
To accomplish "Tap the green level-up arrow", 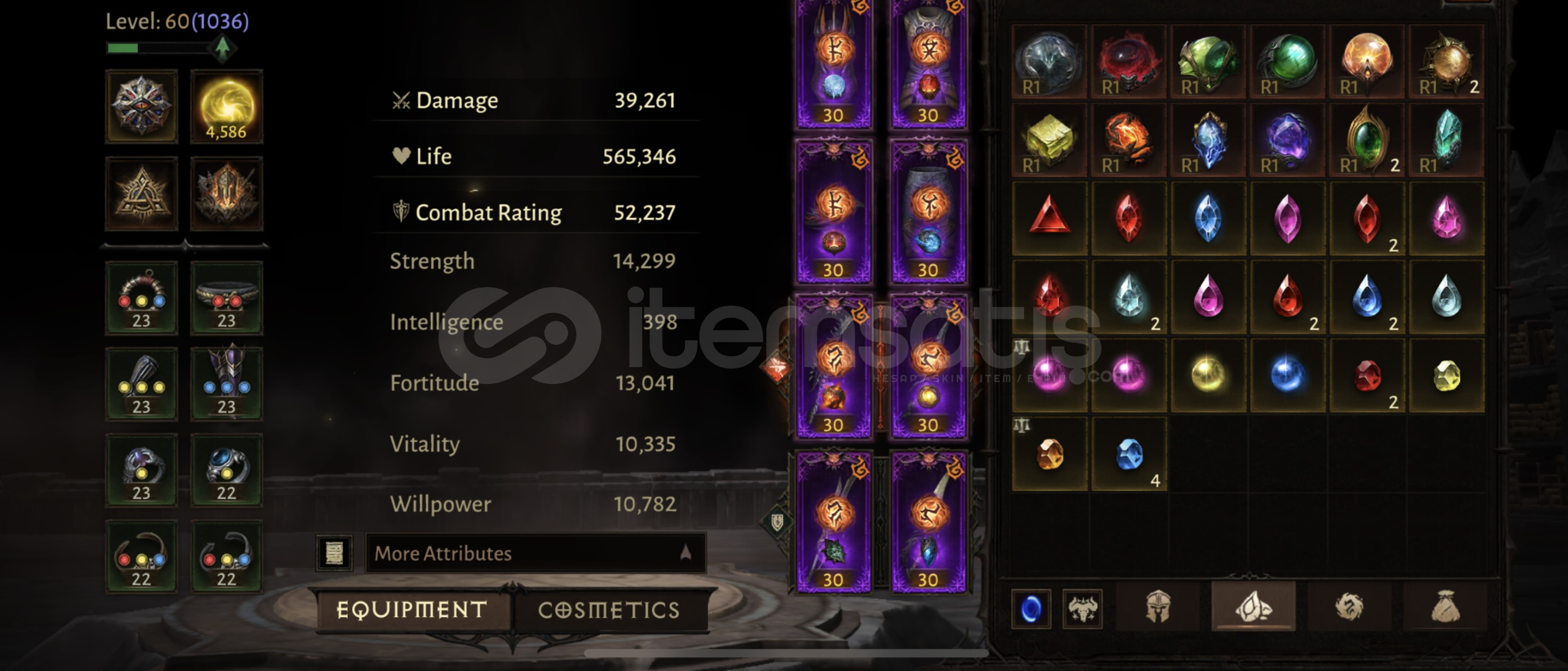I will [x=222, y=48].
